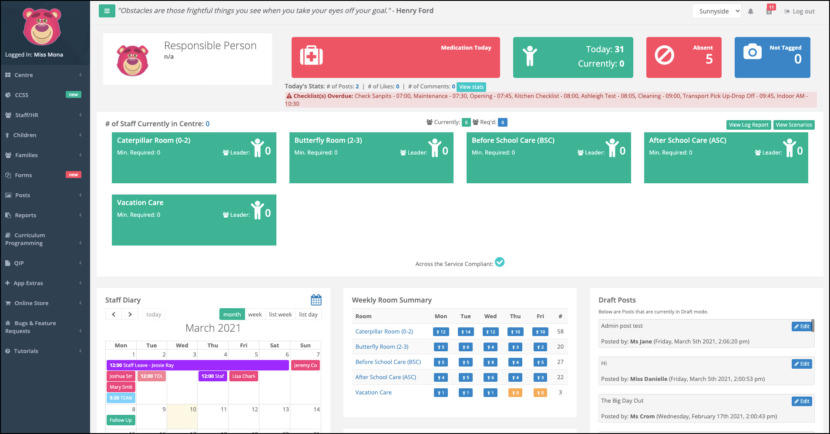Click the View Log Report button

(748, 125)
